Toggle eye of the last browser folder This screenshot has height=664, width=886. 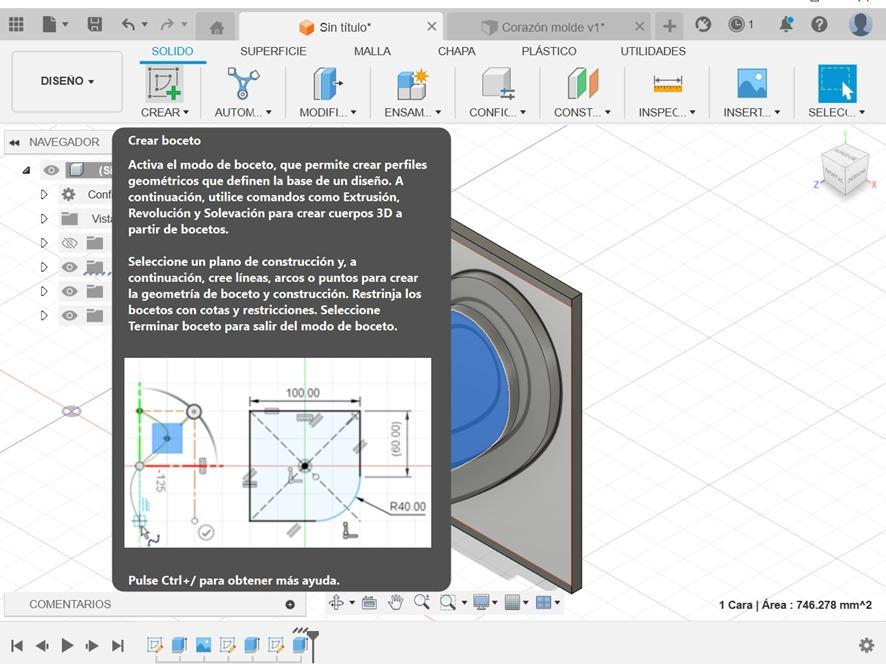coord(69,315)
